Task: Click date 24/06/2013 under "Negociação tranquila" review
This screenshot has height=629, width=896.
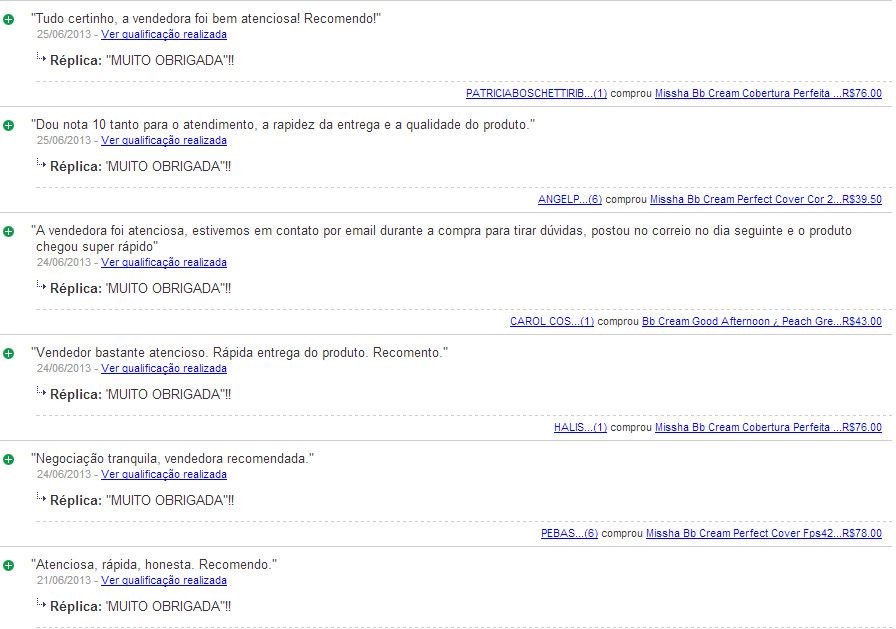Action: click(64, 474)
